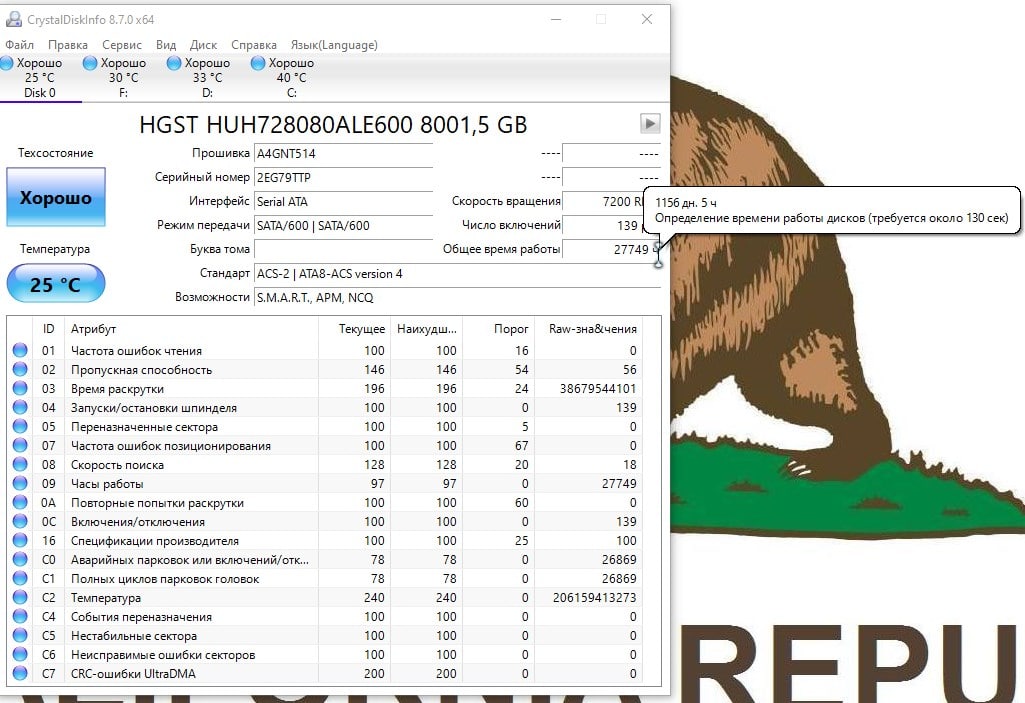This screenshot has height=703, width=1025.
Task: Click status orb for Нестабильные сектора
Action: [20, 635]
